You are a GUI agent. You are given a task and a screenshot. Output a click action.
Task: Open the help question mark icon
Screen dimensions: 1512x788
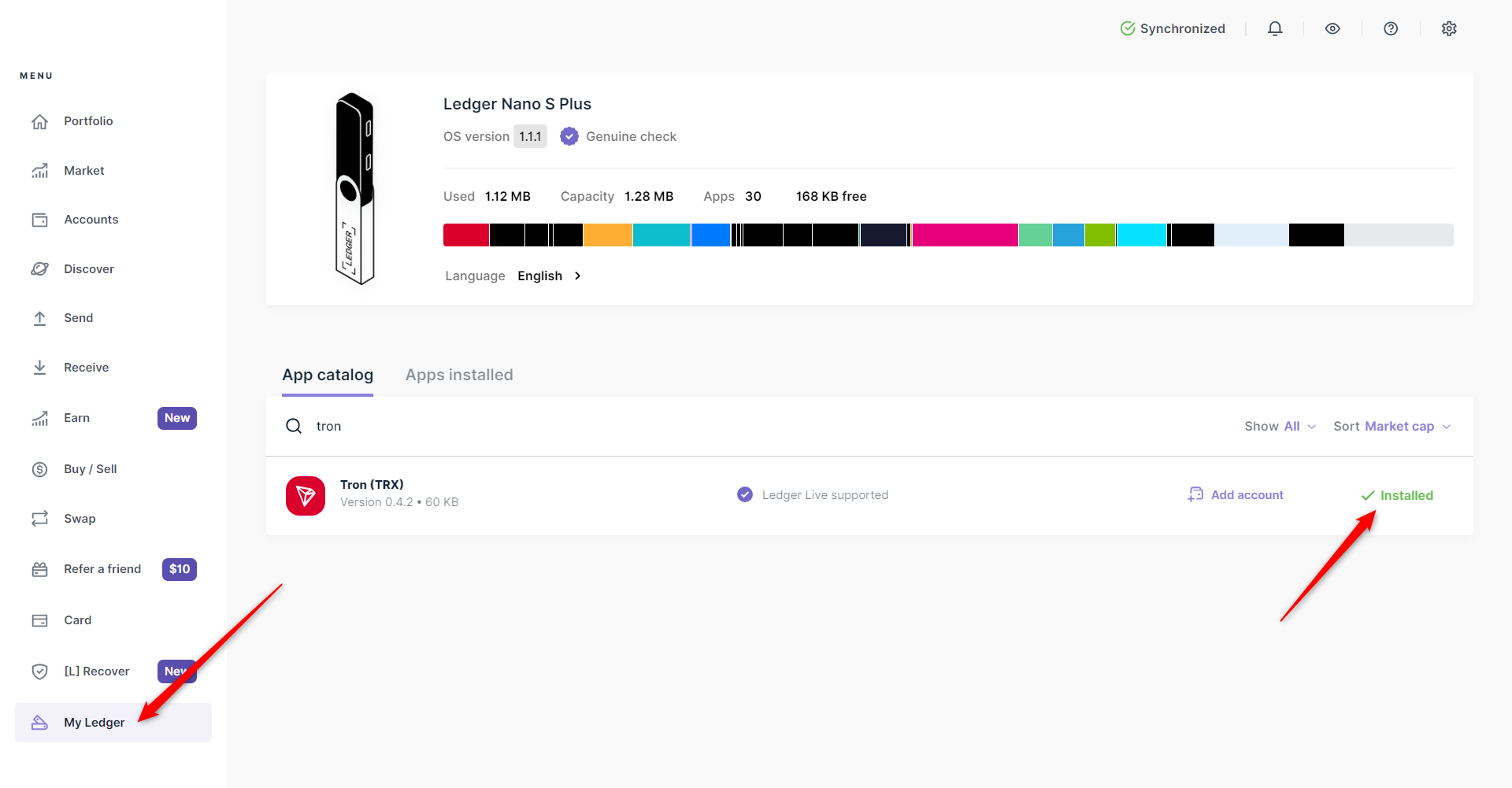click(1391, 28)
